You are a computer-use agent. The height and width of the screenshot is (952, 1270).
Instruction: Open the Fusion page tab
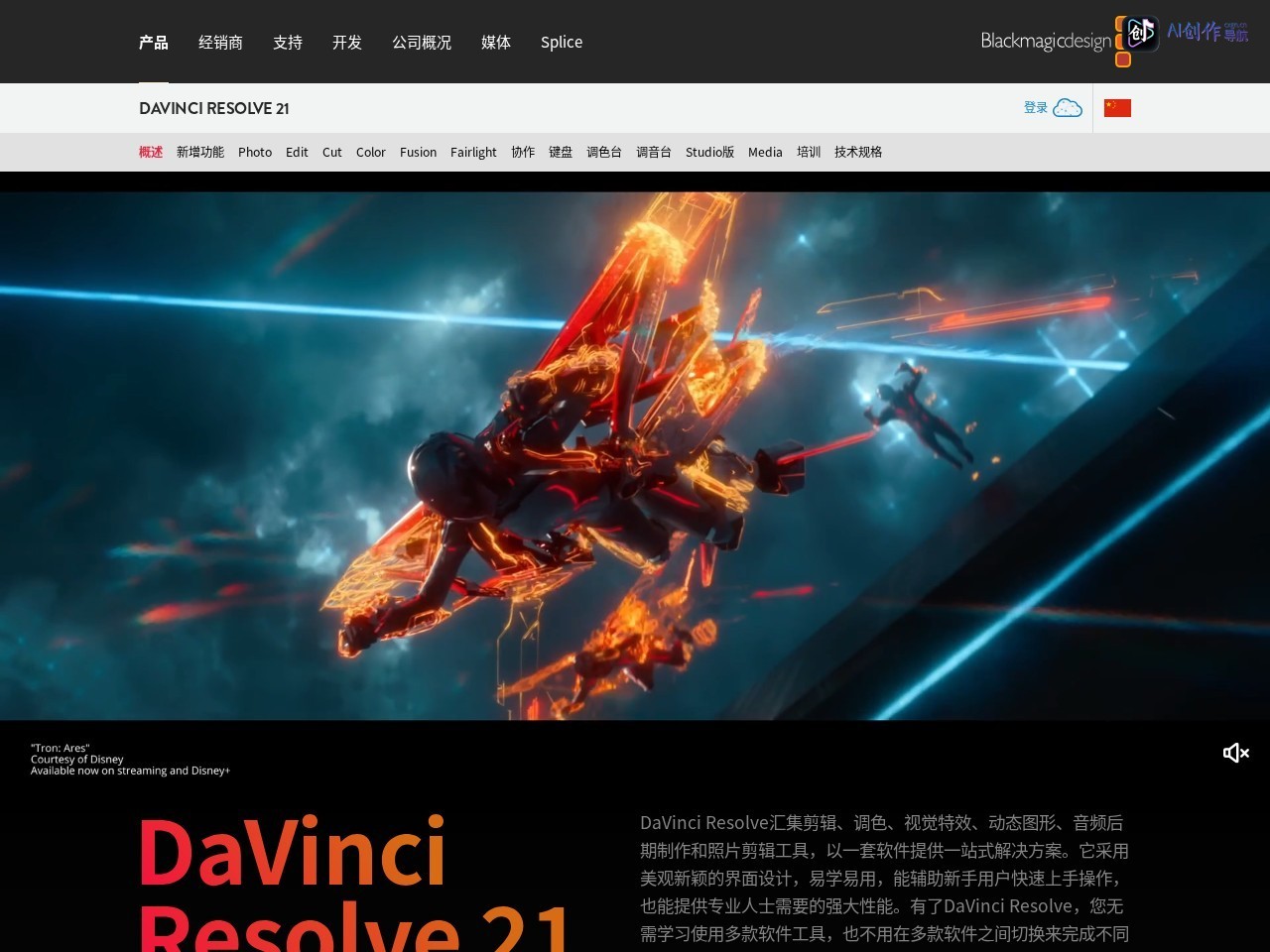coord(418,152)
